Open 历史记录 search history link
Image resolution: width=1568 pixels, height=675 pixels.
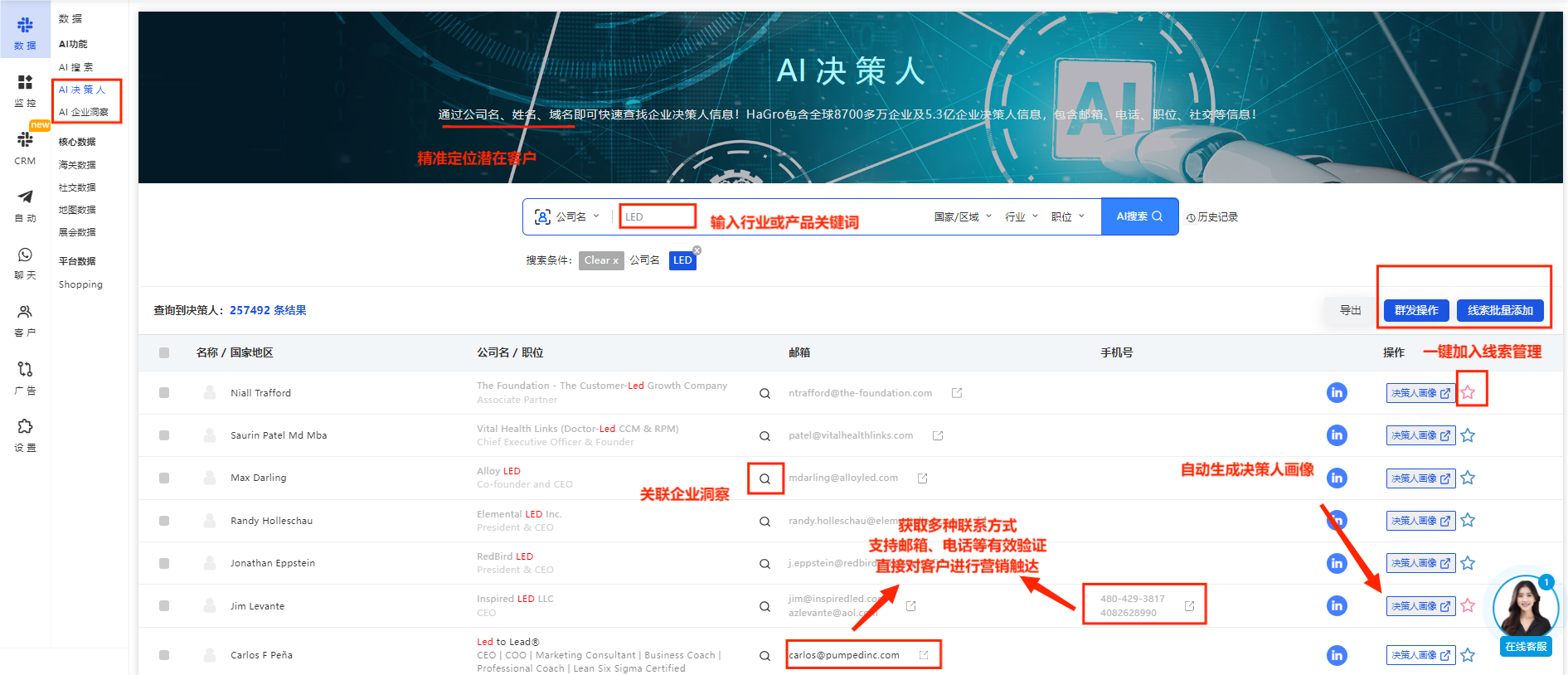(x=1211, y=217)
